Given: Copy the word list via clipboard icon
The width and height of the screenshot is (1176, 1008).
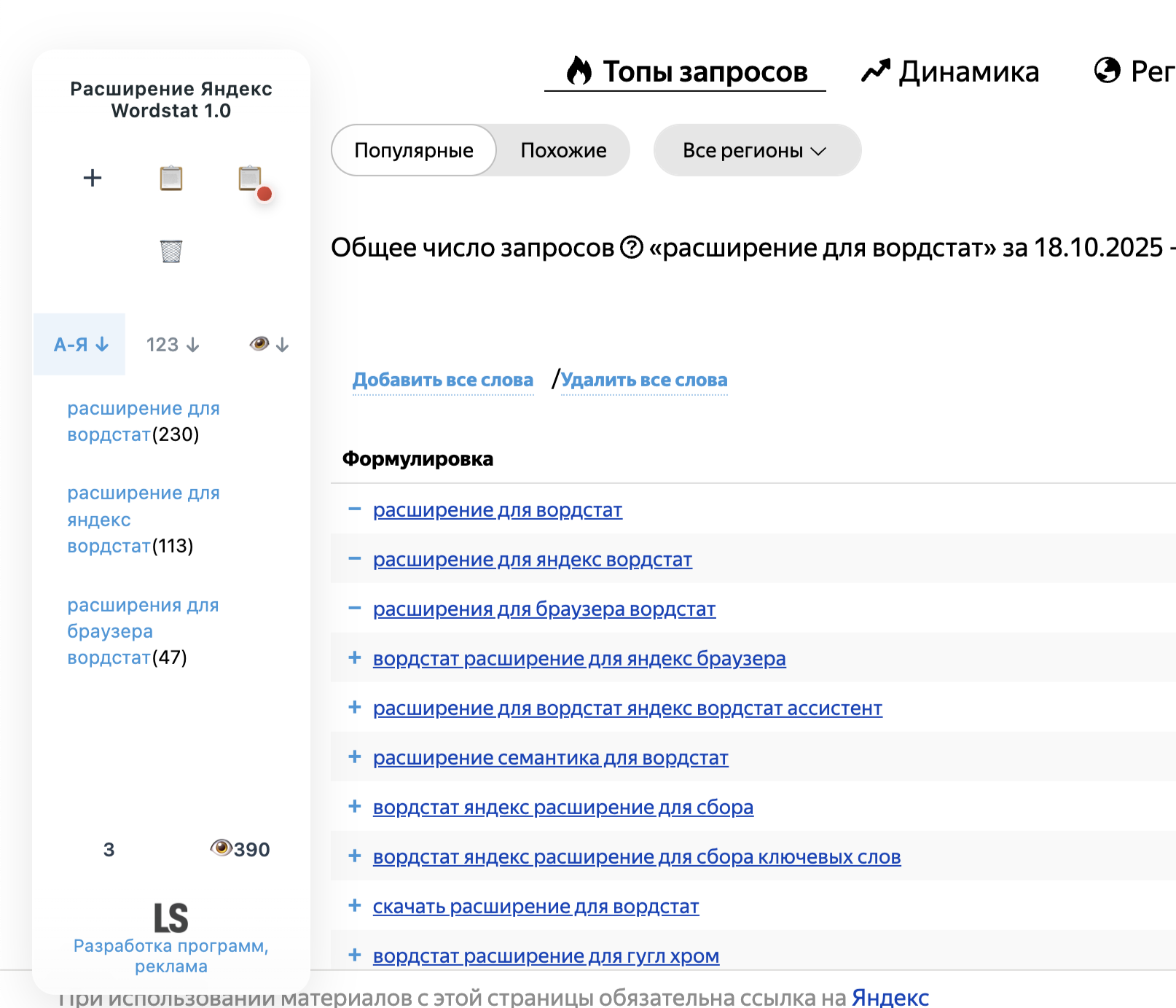Looking at the screenshot, I should [x=171, y=178].
